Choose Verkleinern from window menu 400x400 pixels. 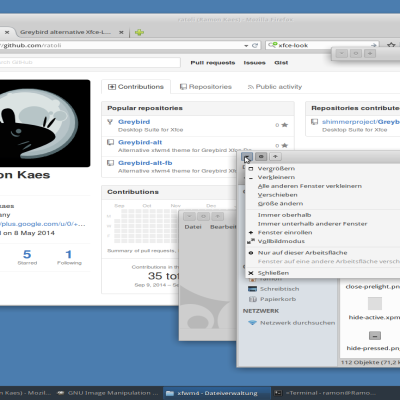[322, 177]
